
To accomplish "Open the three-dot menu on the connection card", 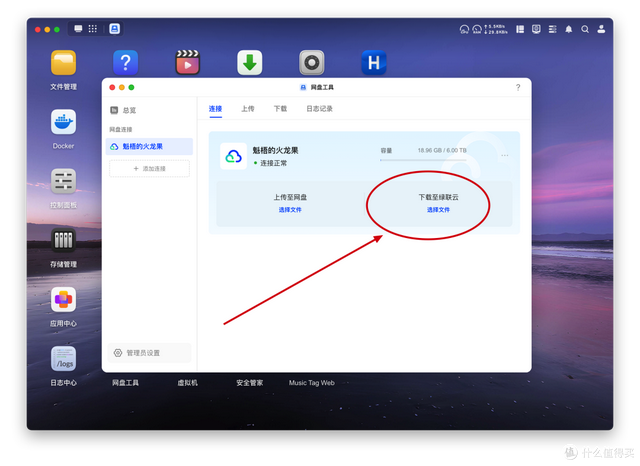I will 505,155.
